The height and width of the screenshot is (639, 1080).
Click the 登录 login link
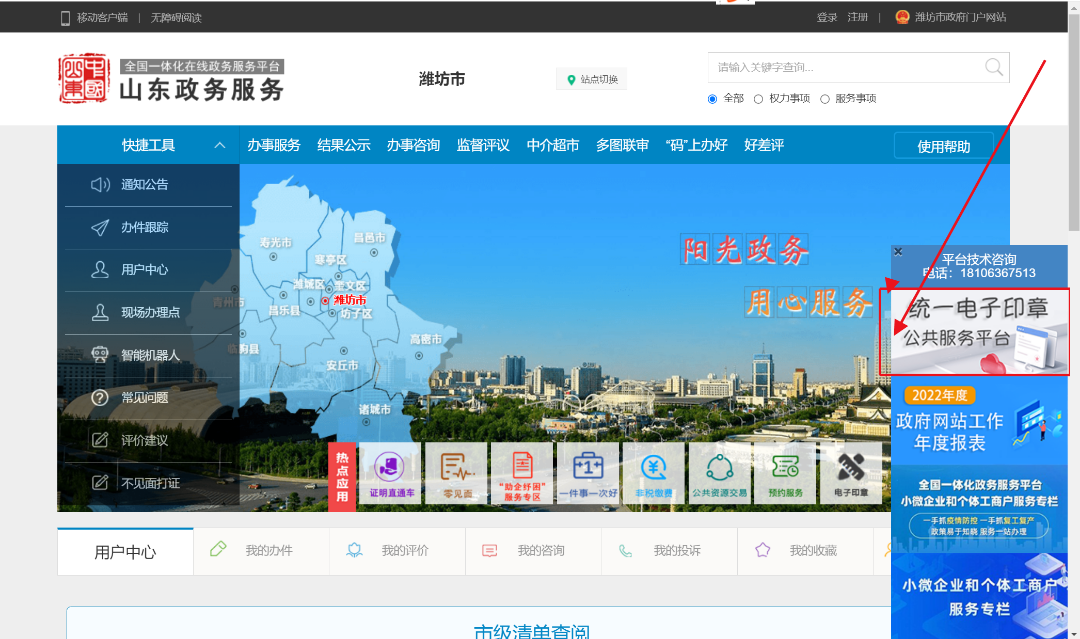(x=827, y=17)
